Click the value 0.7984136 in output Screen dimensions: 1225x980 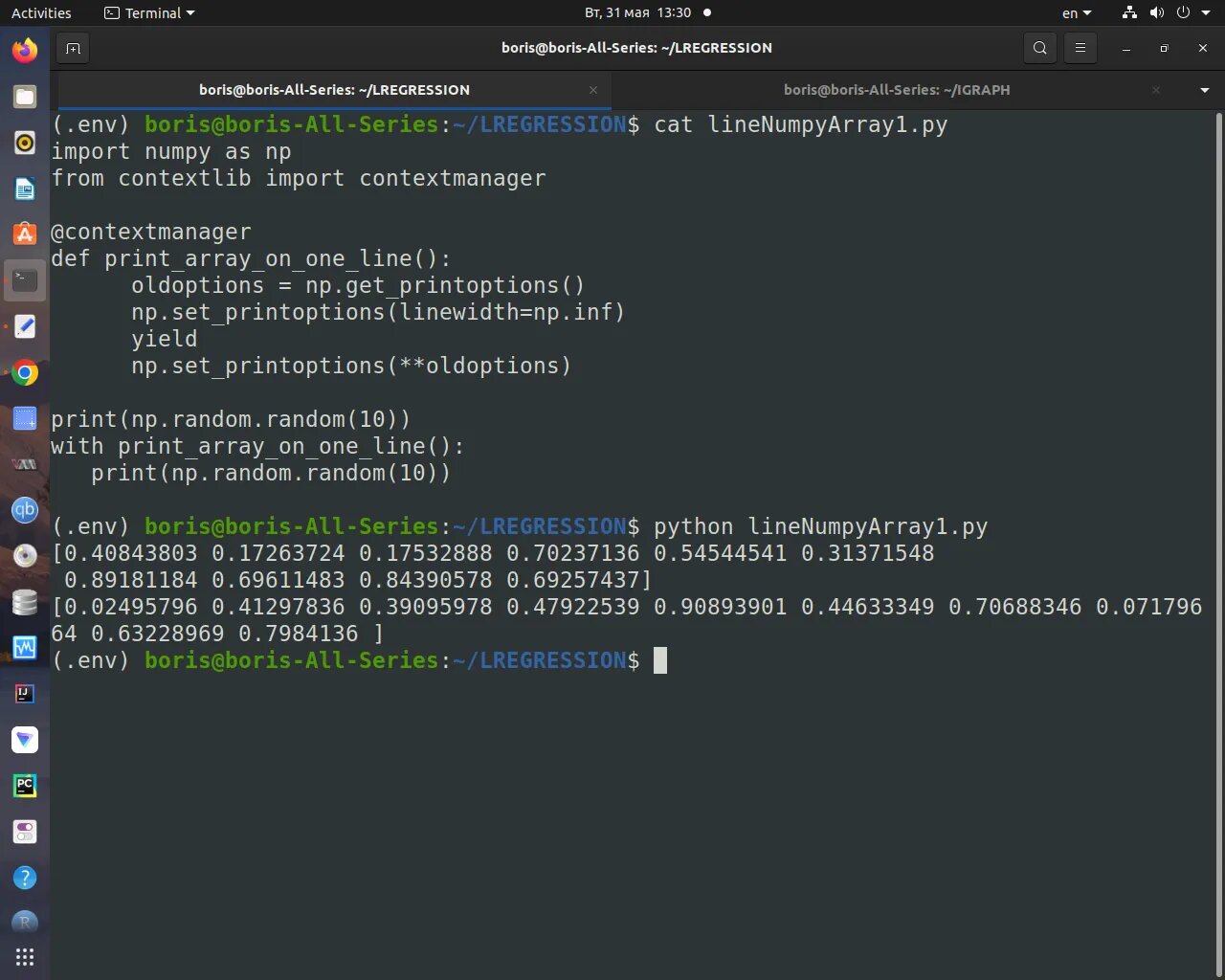299,634
